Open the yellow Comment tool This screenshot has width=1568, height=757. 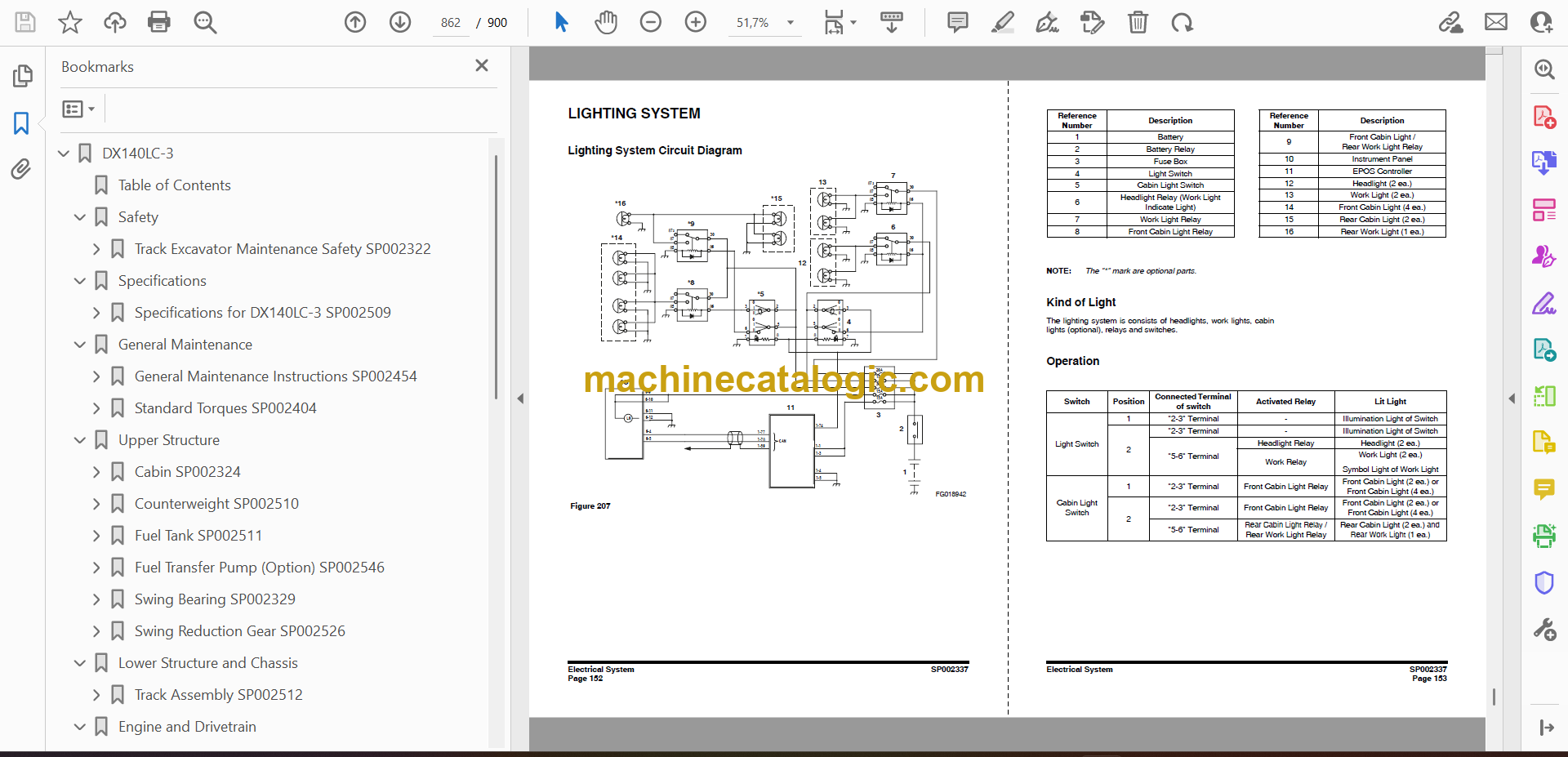point(1544,489)
